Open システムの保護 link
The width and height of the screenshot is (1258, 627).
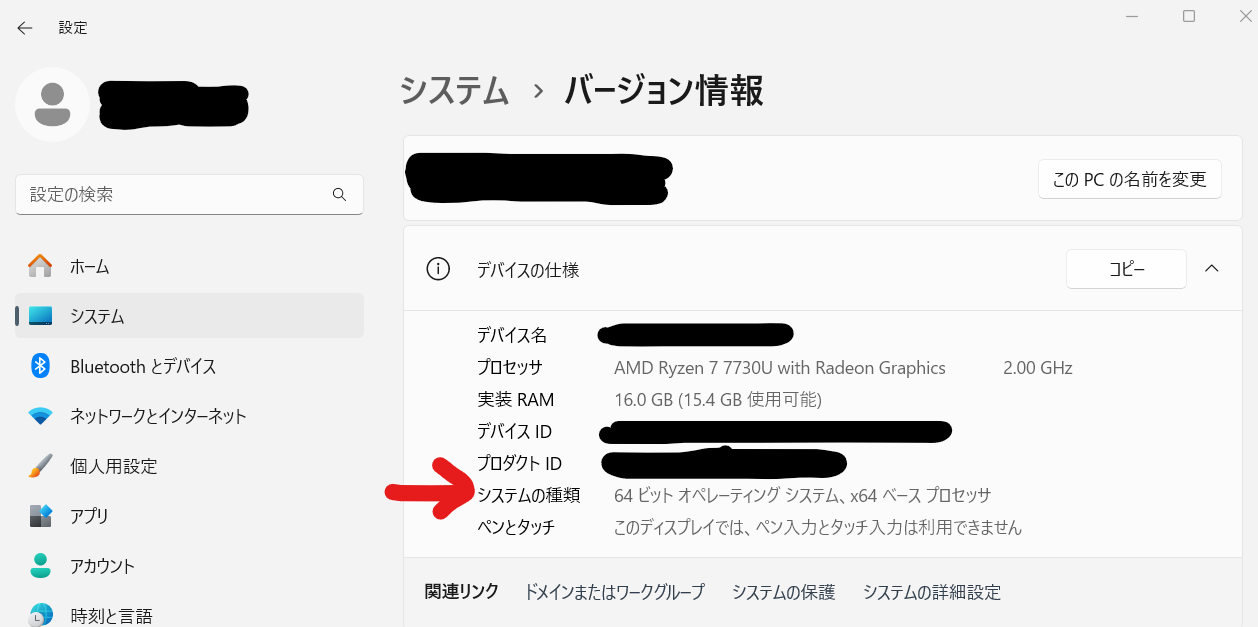click(783, 592)
